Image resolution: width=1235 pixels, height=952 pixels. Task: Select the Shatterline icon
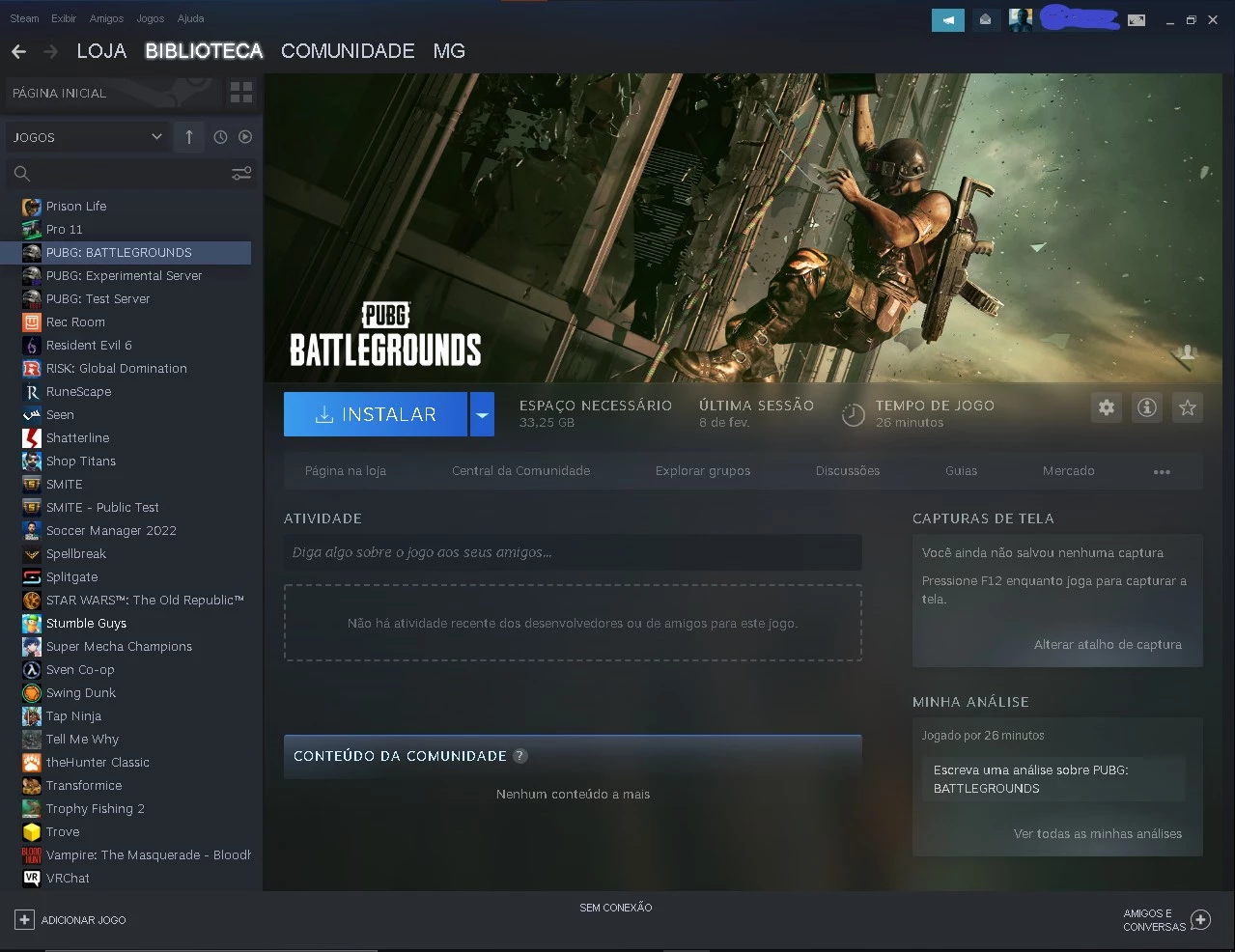click(x=32, y=438)
